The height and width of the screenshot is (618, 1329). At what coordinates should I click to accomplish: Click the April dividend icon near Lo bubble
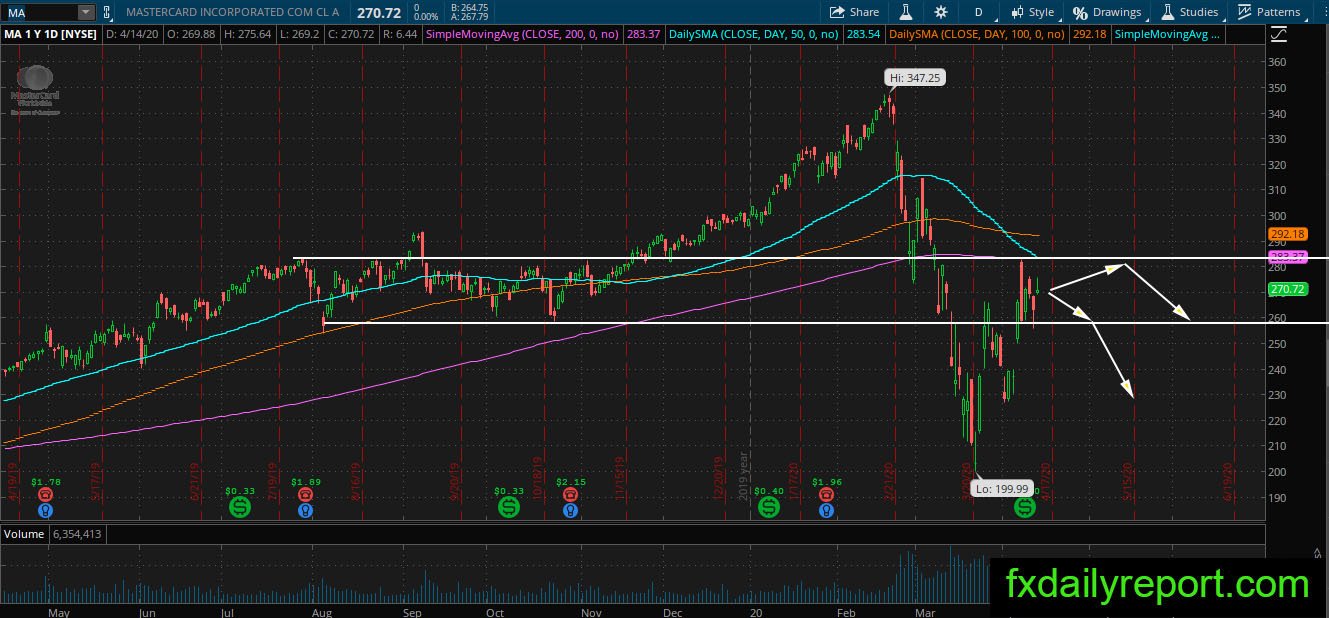click(x=1026, y=508)
